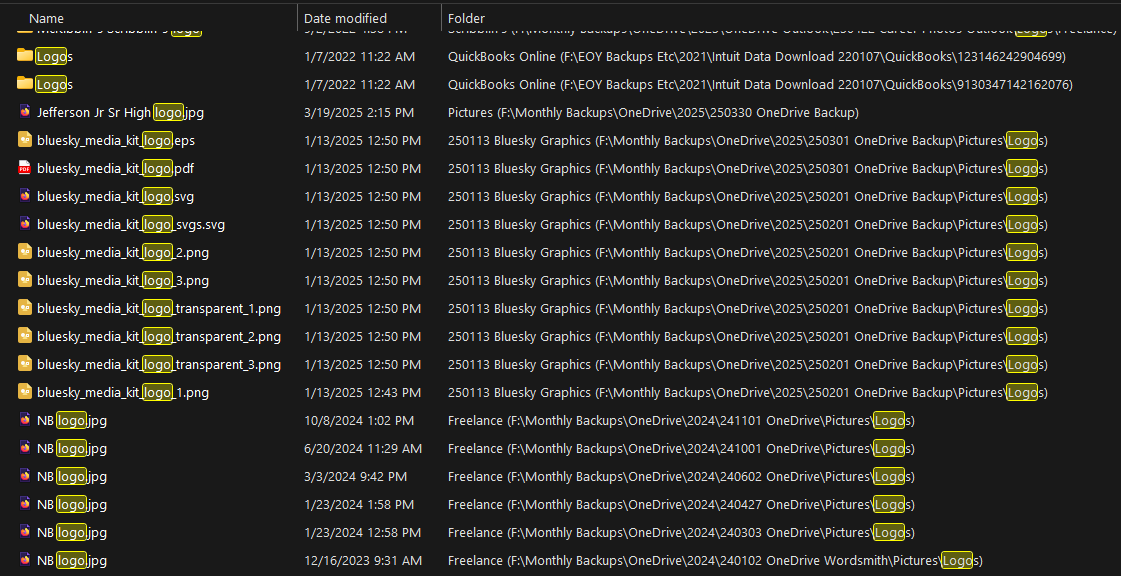1121x576 pixels.
Task: Click the date 1/13/2025 12:43 PM
Action: pos(362,392)
